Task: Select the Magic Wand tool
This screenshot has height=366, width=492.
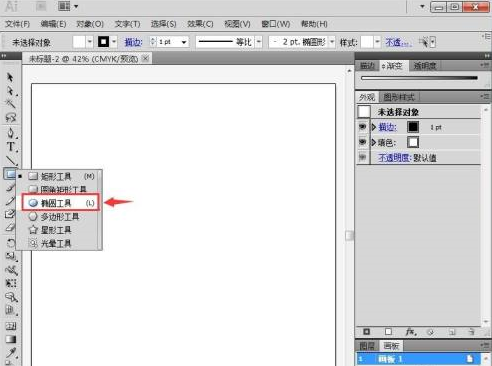Action: click(10, 104)
